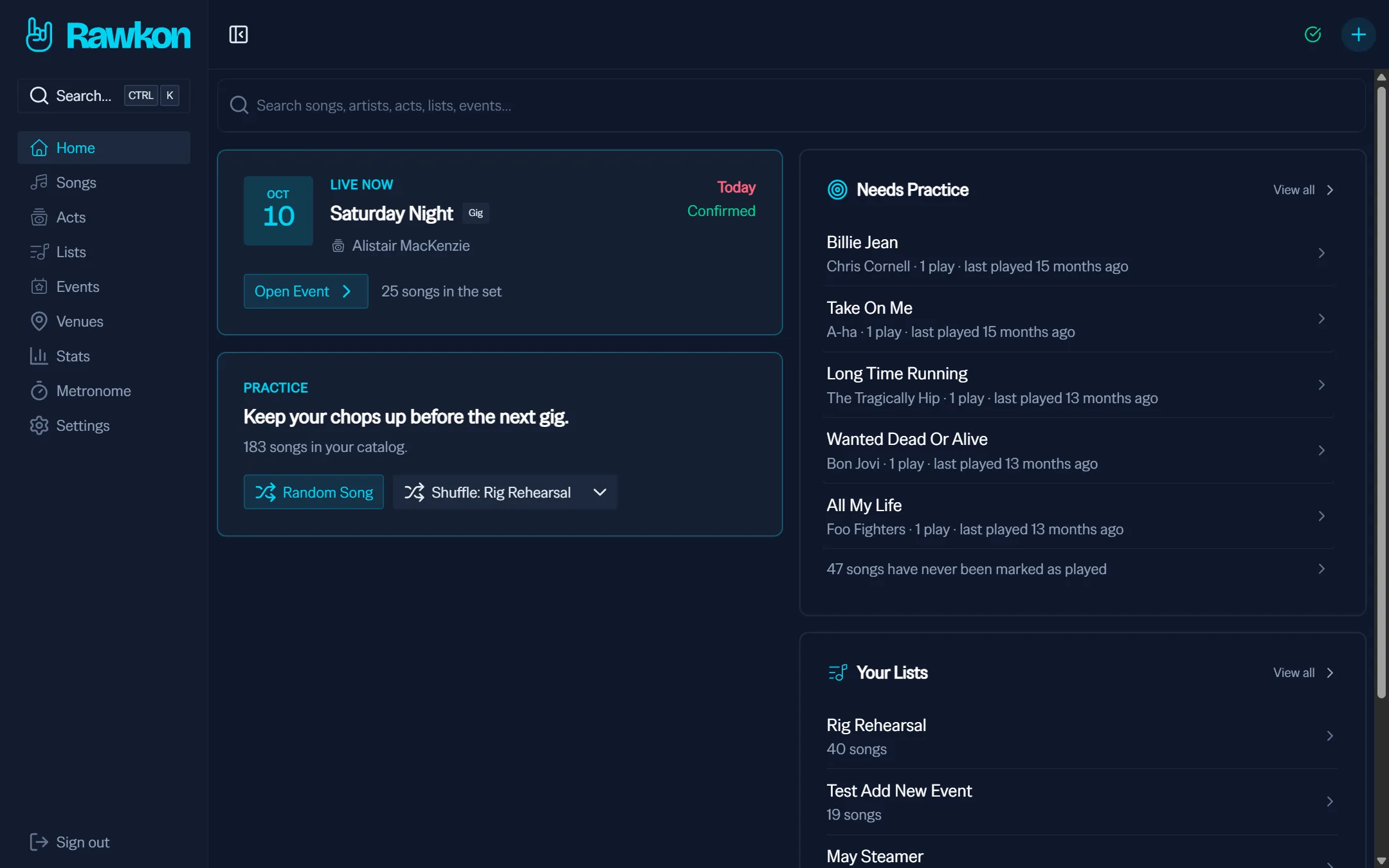The width and height of the screenshot is (1389, 868).
Task: Click the Saturday Night event title
Action: point(392,213)
